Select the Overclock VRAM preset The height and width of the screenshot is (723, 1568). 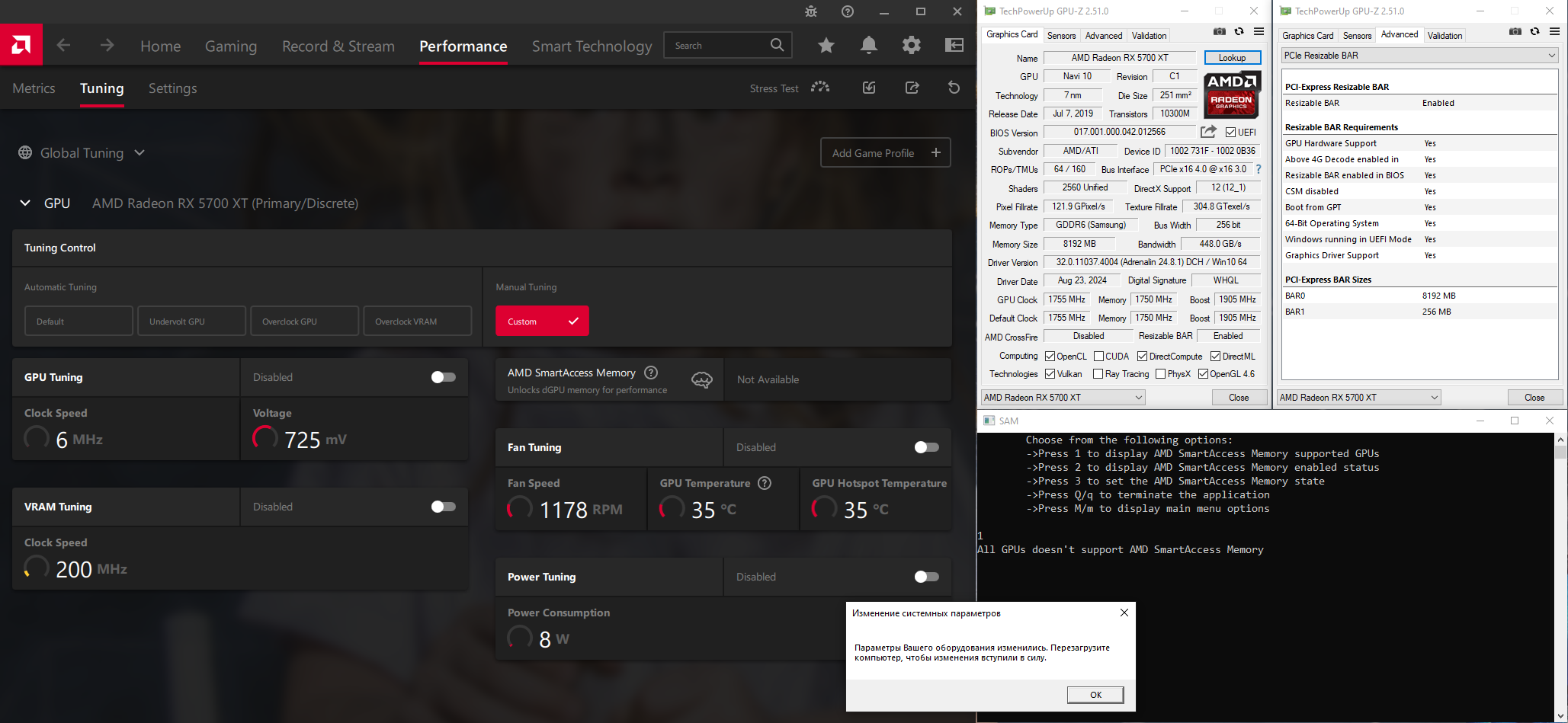(x=418, y=322)
